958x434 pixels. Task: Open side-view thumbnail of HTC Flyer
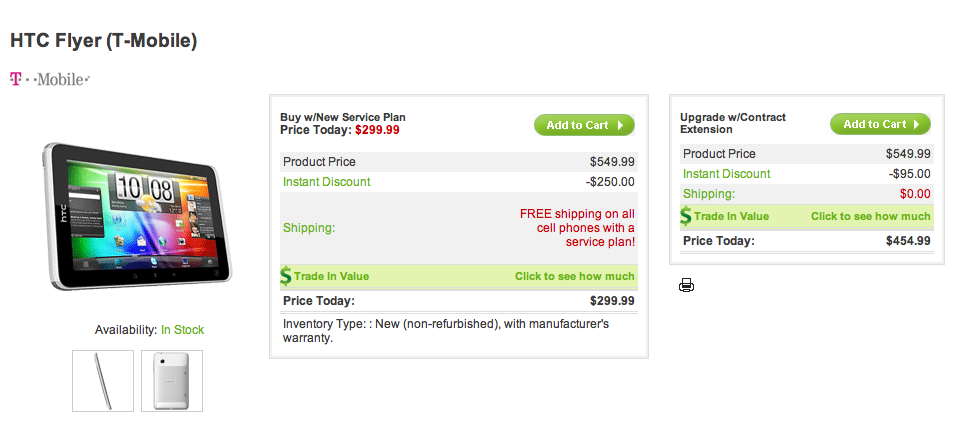click(x=103, y=380)
